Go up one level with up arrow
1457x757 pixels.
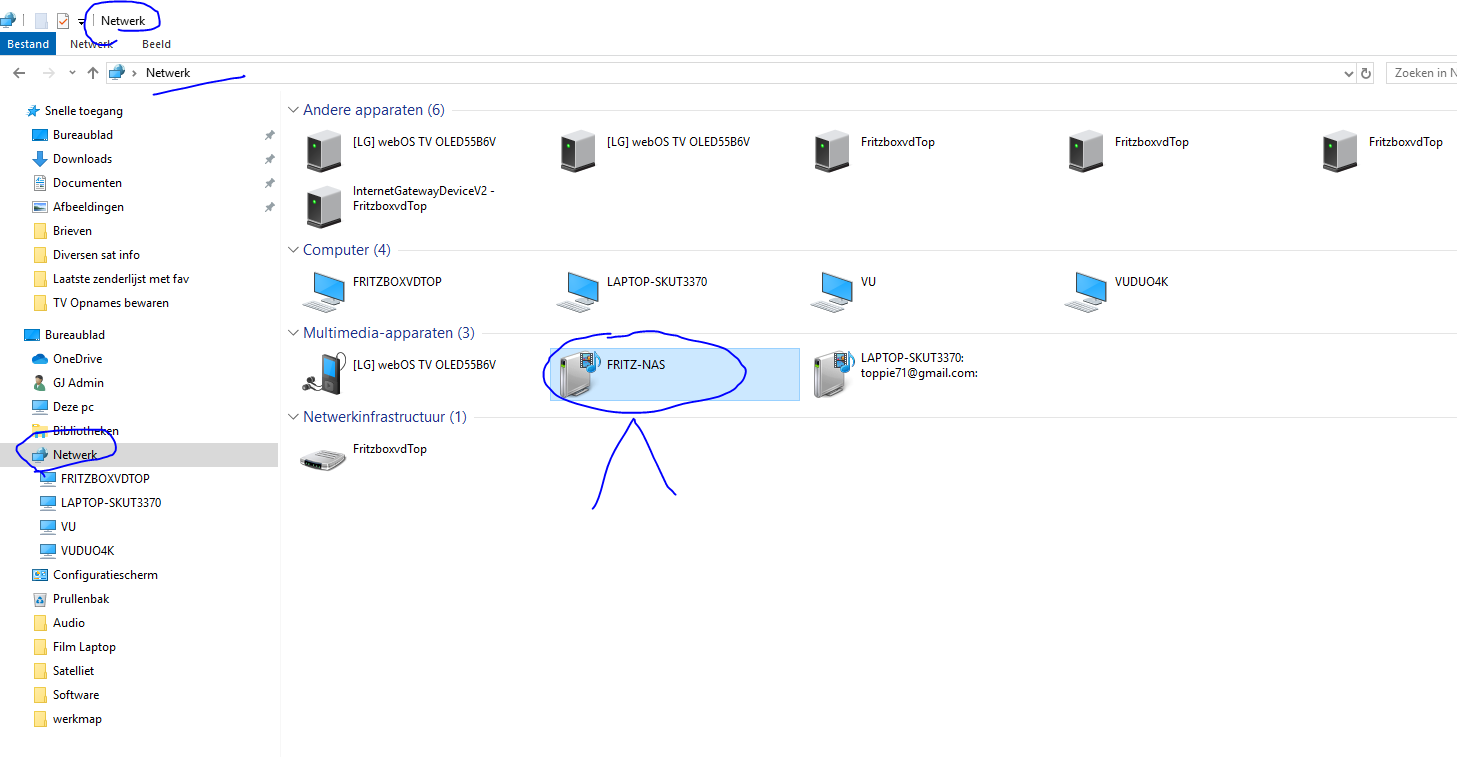pos(93,73)
